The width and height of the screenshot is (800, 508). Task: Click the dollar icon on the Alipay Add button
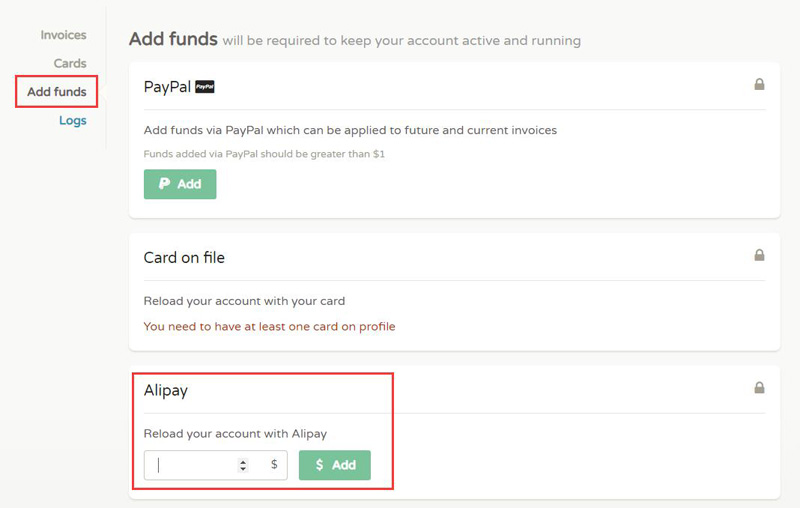tap(319, 465)
